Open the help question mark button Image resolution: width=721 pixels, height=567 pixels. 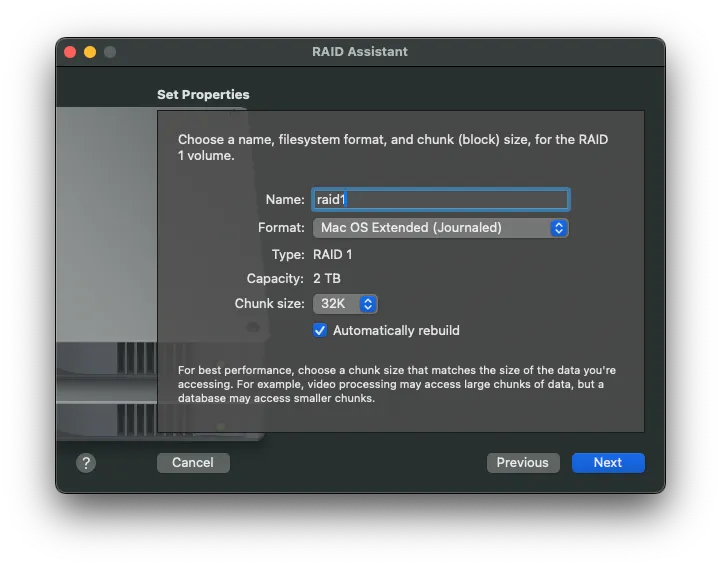tap(86, 462)
